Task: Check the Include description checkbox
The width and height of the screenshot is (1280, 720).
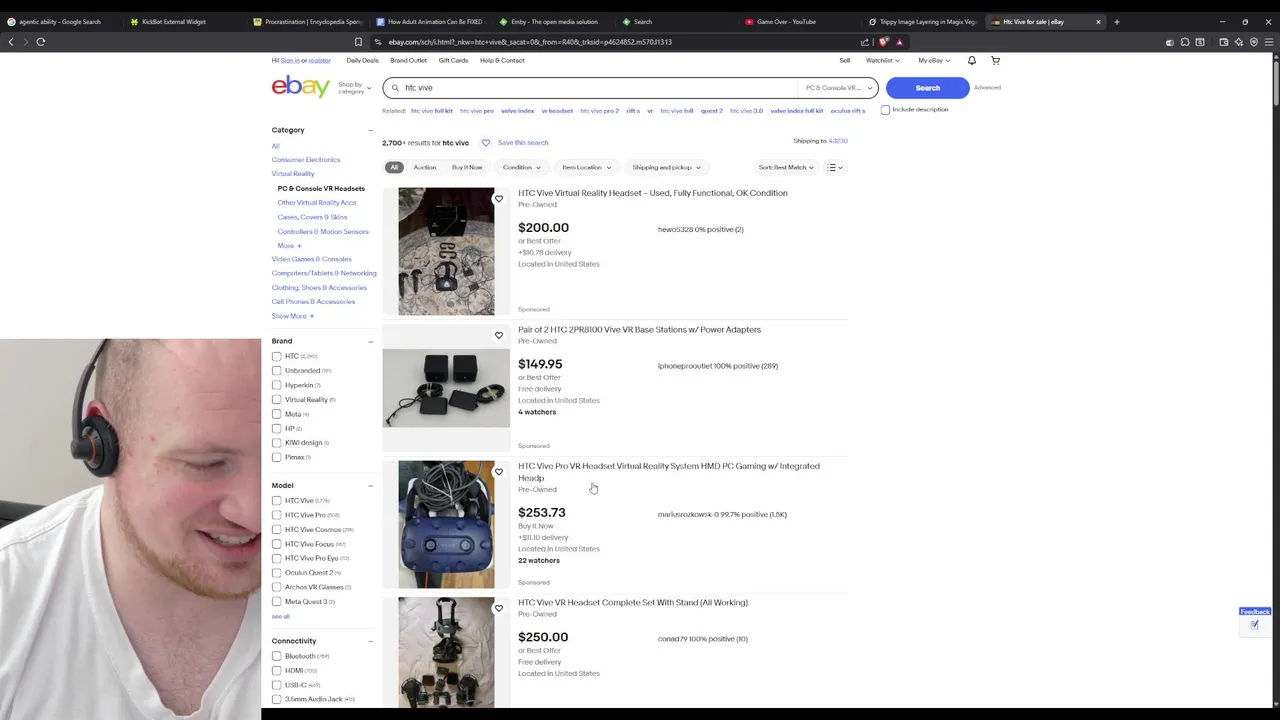Action: click(885, 110)
